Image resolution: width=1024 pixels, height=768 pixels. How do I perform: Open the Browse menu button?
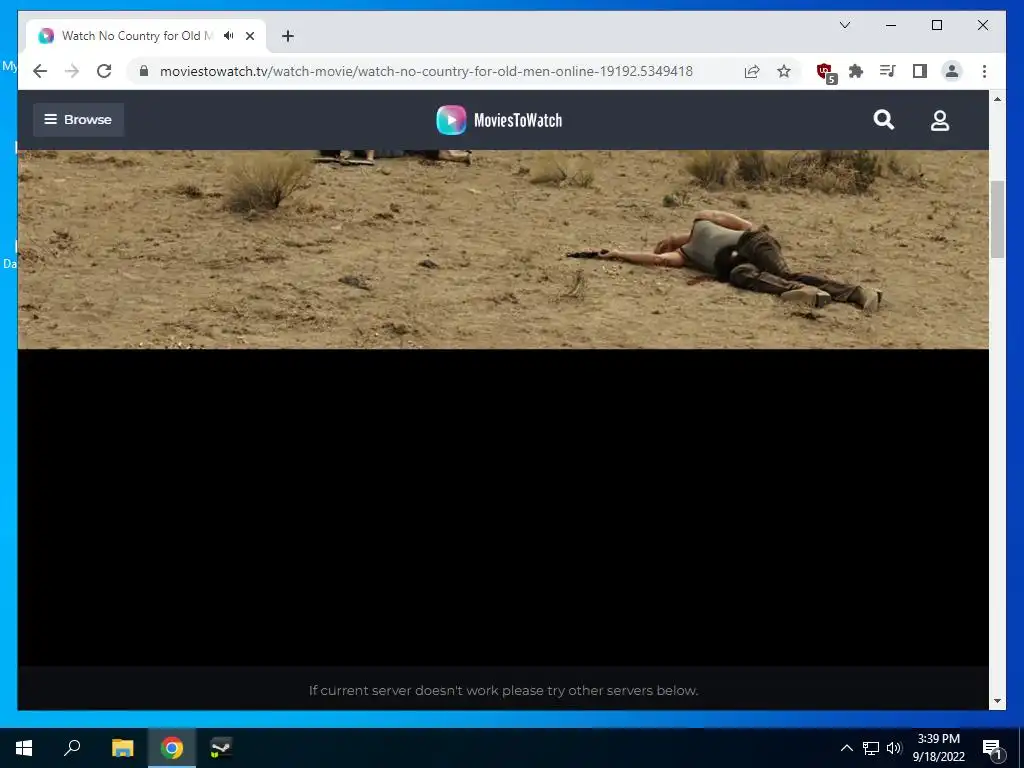pyautogui.click(x=78, y=120)
